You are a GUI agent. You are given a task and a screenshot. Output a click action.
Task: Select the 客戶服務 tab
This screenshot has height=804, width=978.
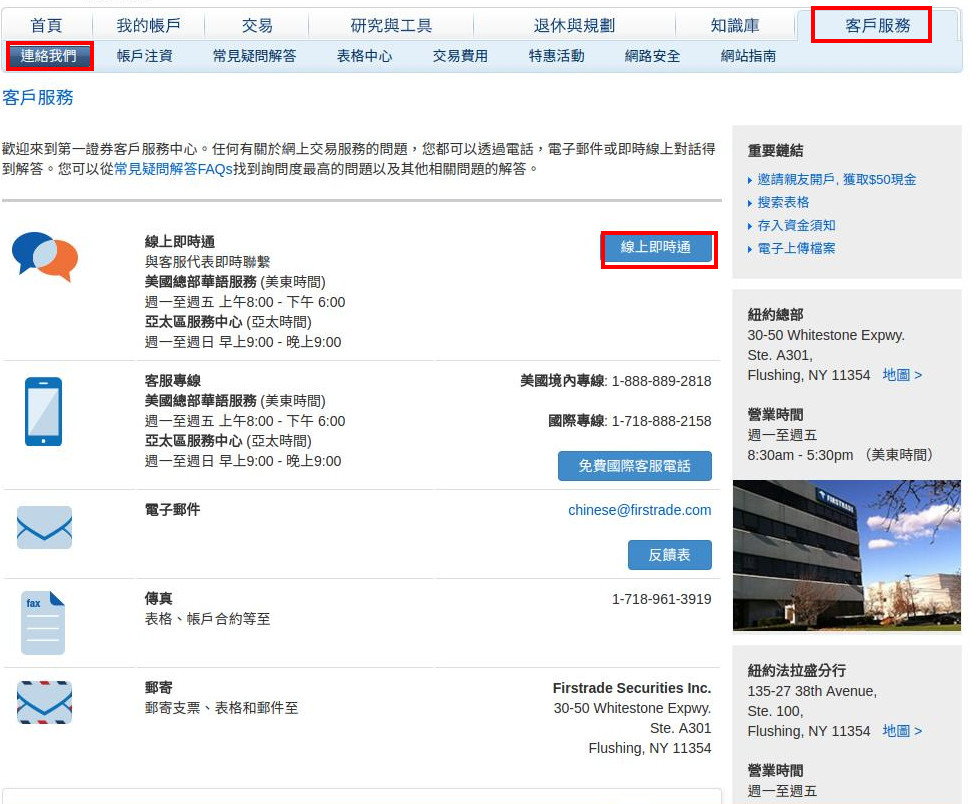(878, 26)
